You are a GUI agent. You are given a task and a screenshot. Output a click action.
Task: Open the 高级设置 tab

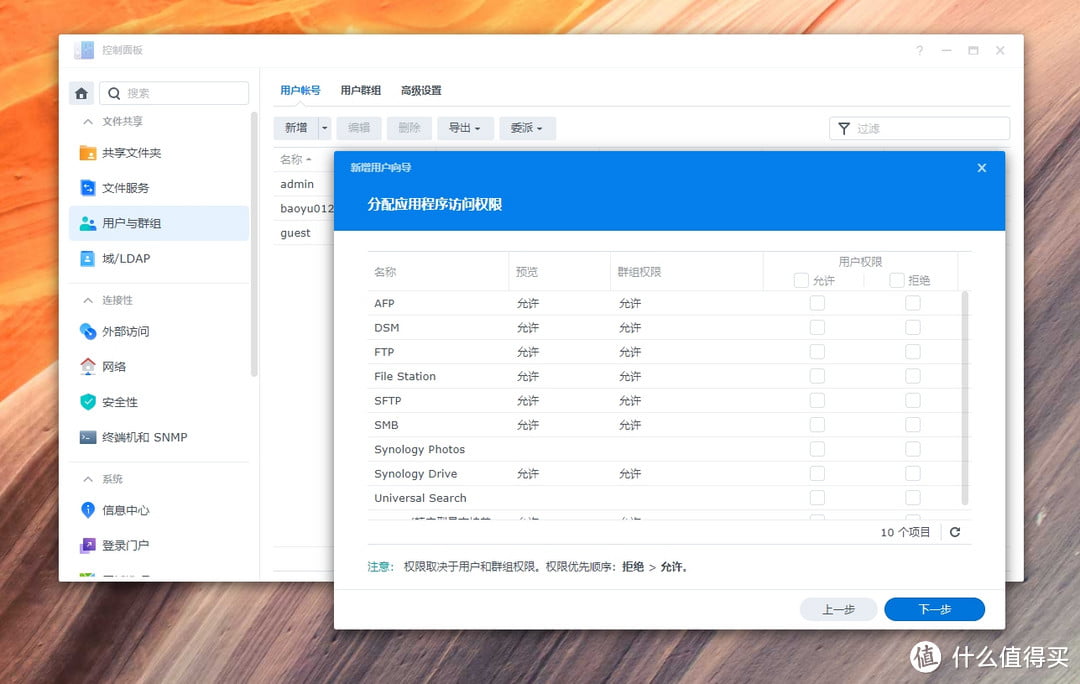pos(423,90)
